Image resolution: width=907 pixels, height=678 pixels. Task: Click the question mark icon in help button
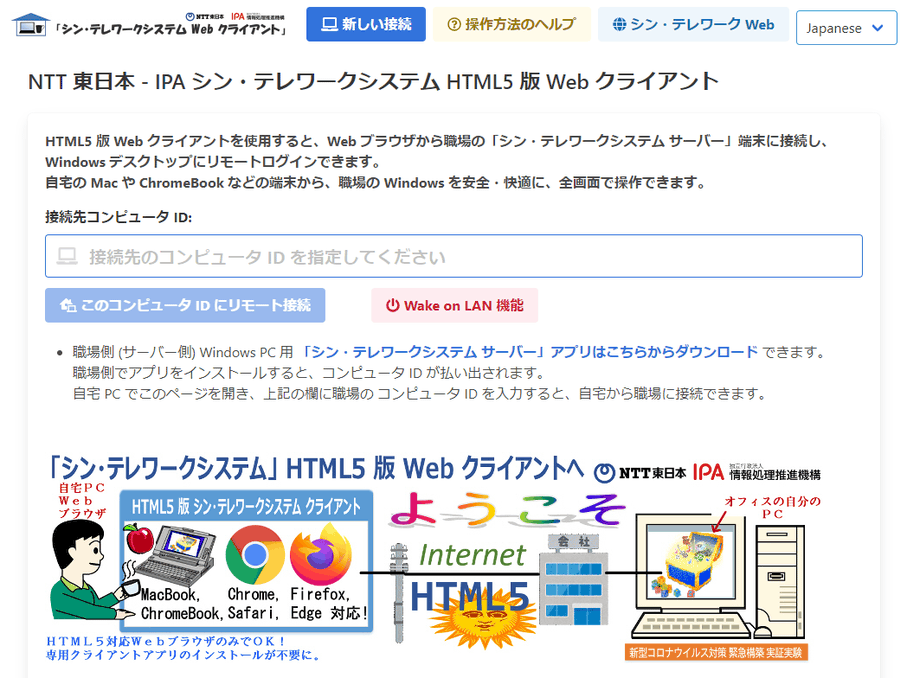pos(454,24)
